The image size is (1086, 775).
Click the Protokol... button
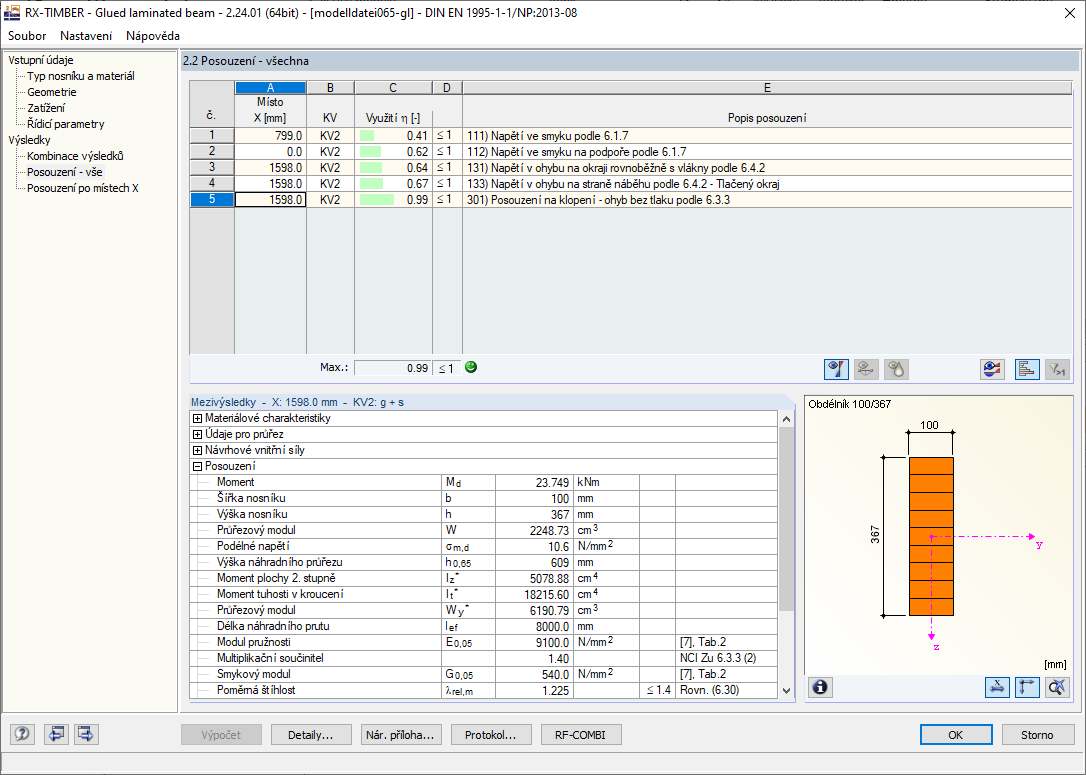tap(490, 735)
